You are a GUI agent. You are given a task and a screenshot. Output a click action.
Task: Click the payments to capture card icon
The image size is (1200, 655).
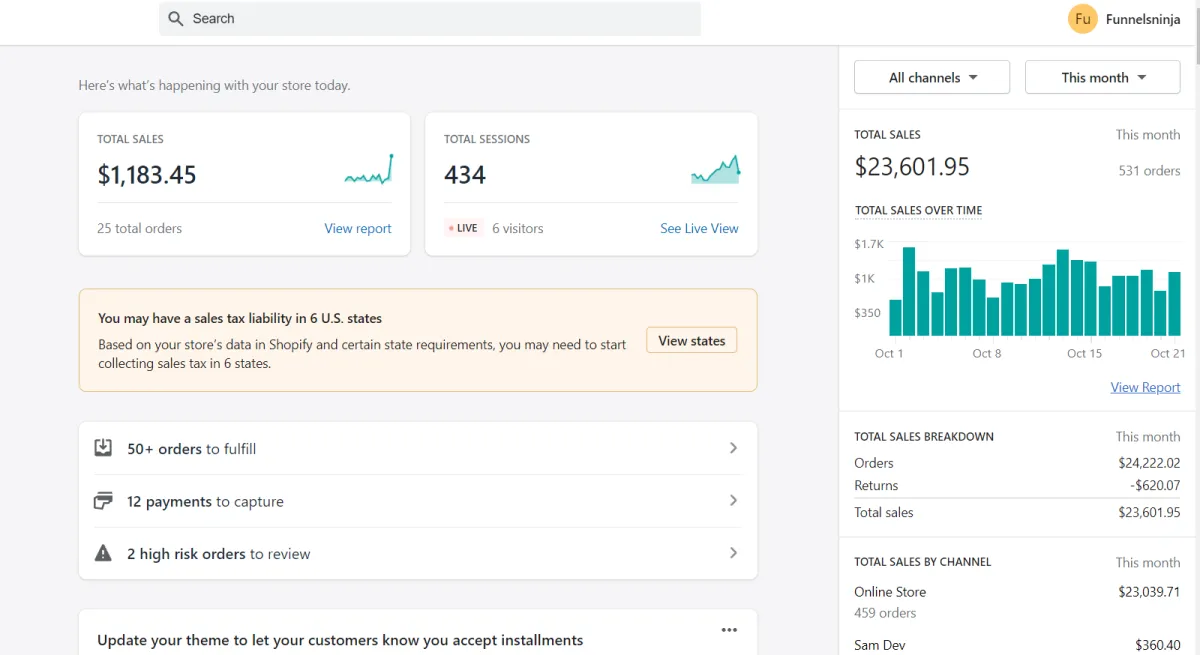(103, 501)
